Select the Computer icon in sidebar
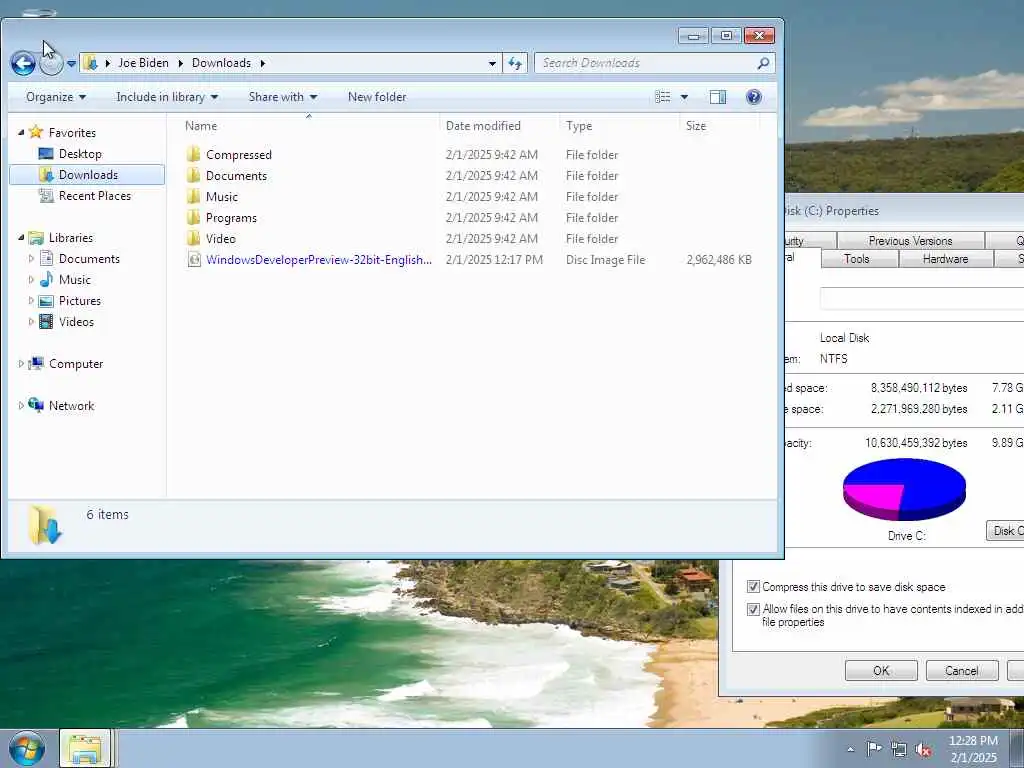The width and height of the screenshot is (1024, 768). [x=37, y=363]
